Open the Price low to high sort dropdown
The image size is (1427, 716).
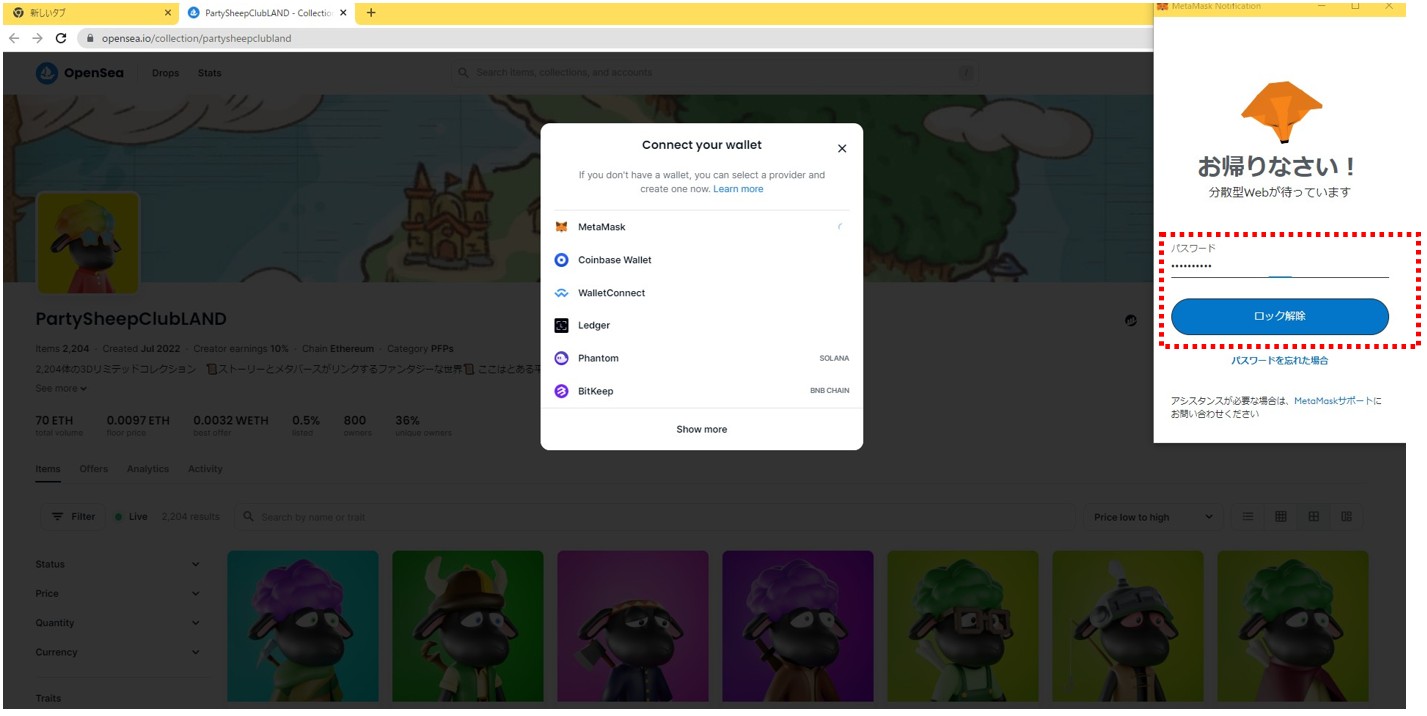(1153, 517)
